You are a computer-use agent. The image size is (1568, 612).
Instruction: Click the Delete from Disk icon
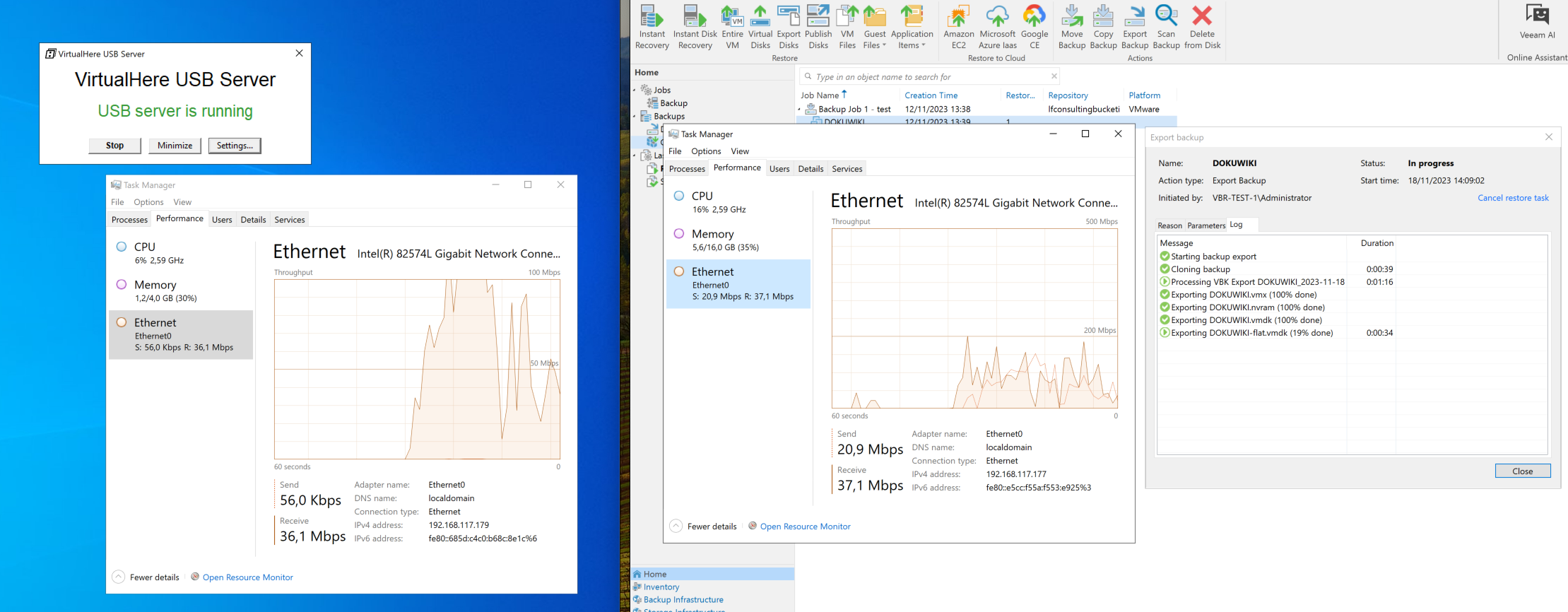[x=1202, y=27]
